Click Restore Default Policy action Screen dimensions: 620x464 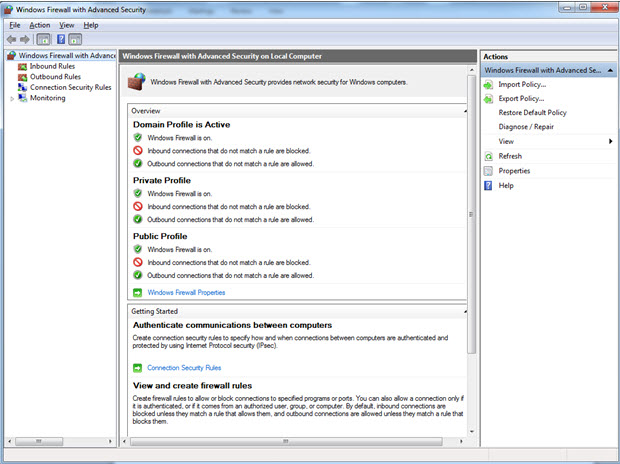tap(532, 113)
